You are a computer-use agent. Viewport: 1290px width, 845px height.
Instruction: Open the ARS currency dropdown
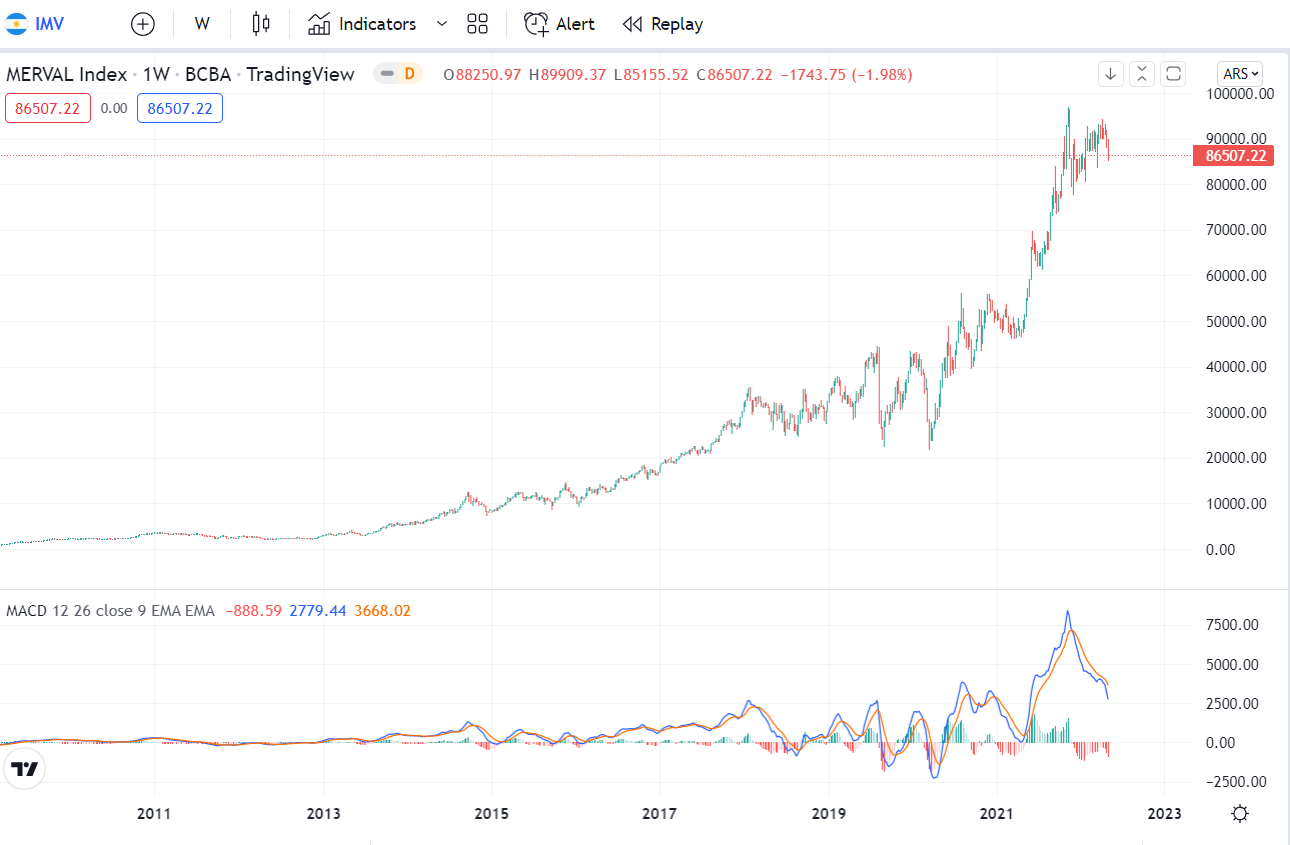(1240, 73)
